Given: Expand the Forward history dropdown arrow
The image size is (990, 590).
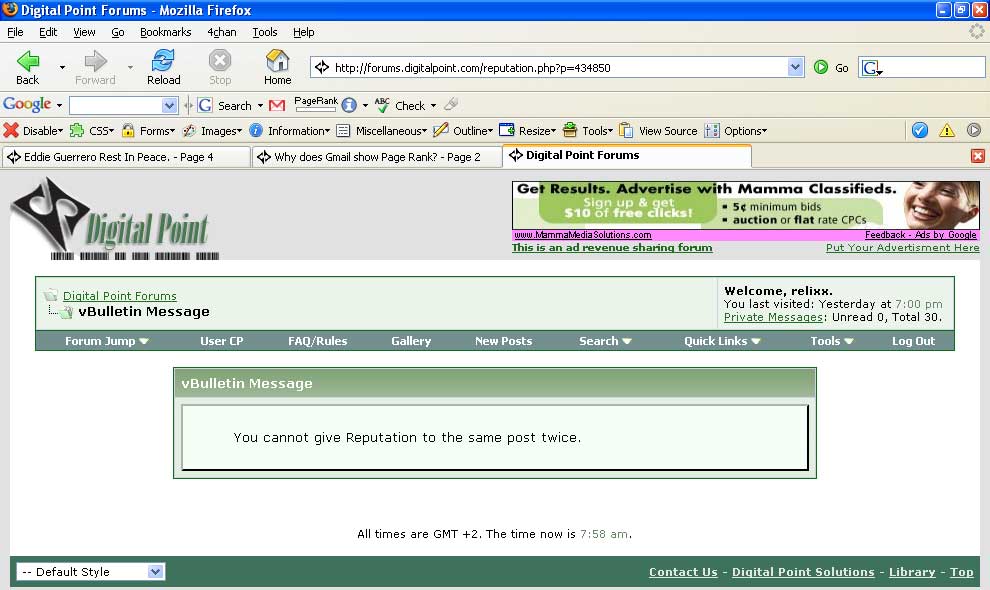Looking at the screenshot, I should [x=130, y=67].
